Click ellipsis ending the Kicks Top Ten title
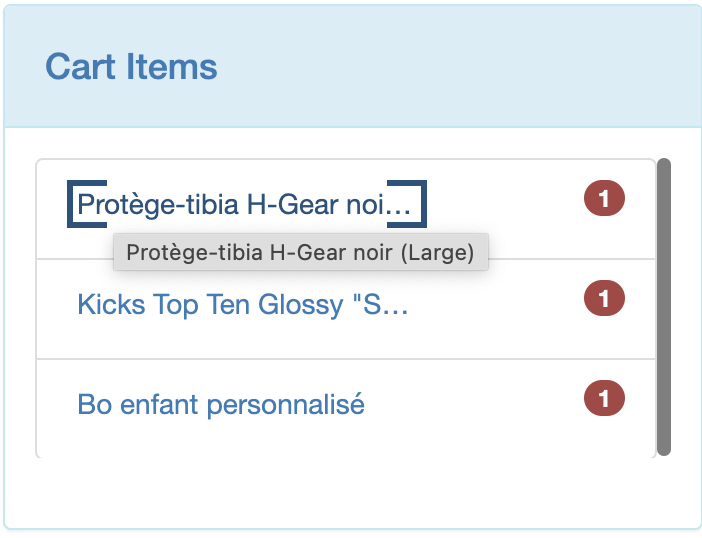 point(397,306)
